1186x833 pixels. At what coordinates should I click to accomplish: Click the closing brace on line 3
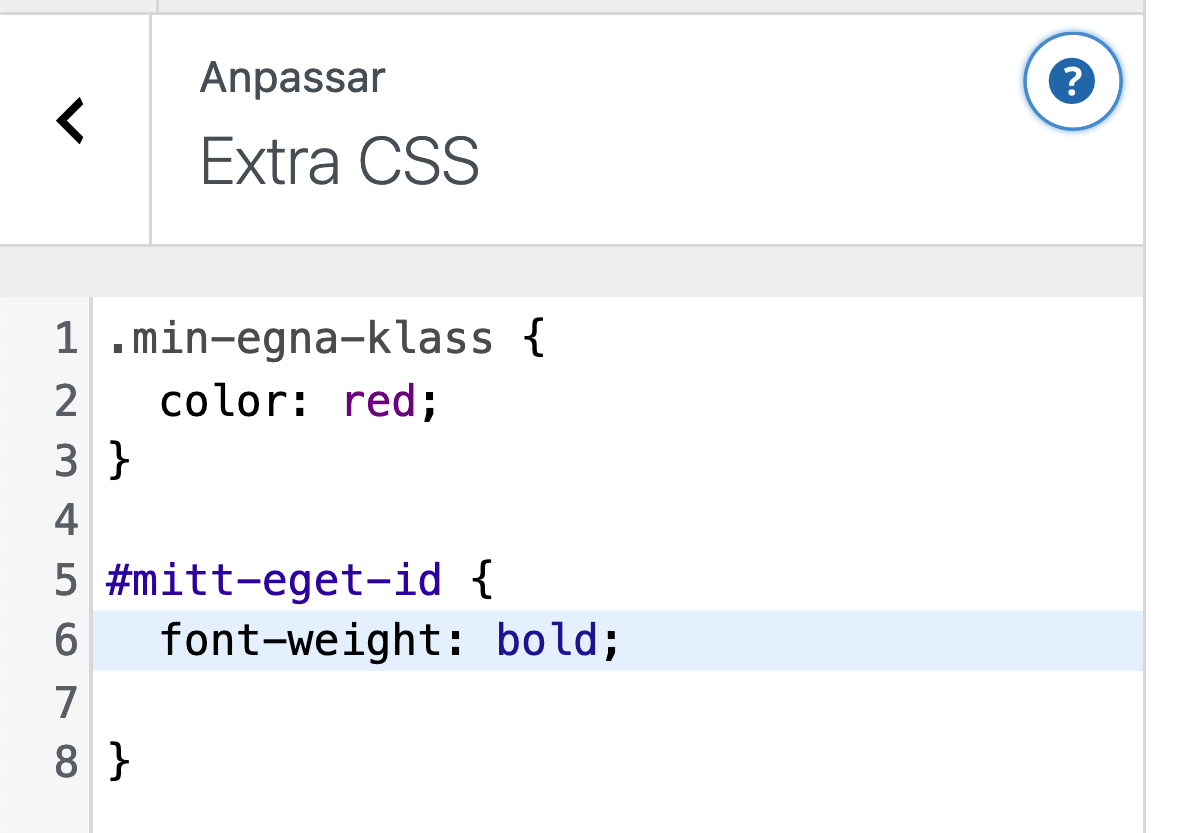click(x=119, y=461)
